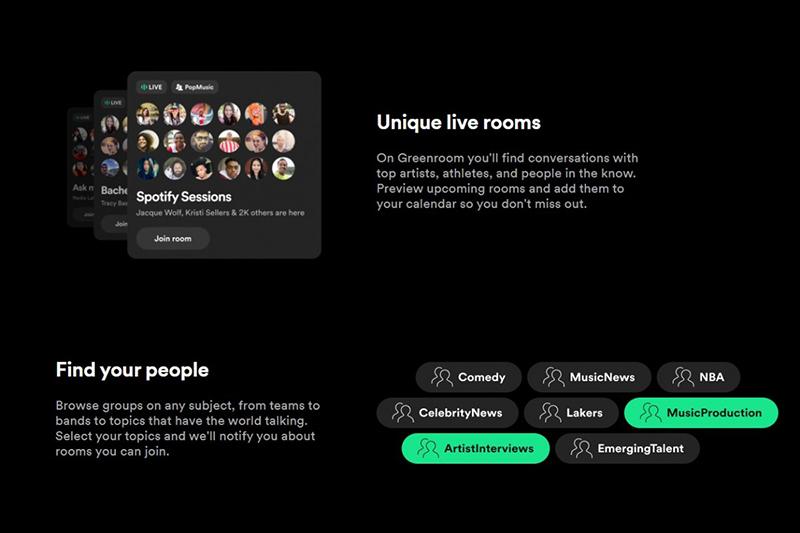800x533 pixels.
Task: Select the Comedy group chip
Action: pyautogui.click(x=468, y=377)
